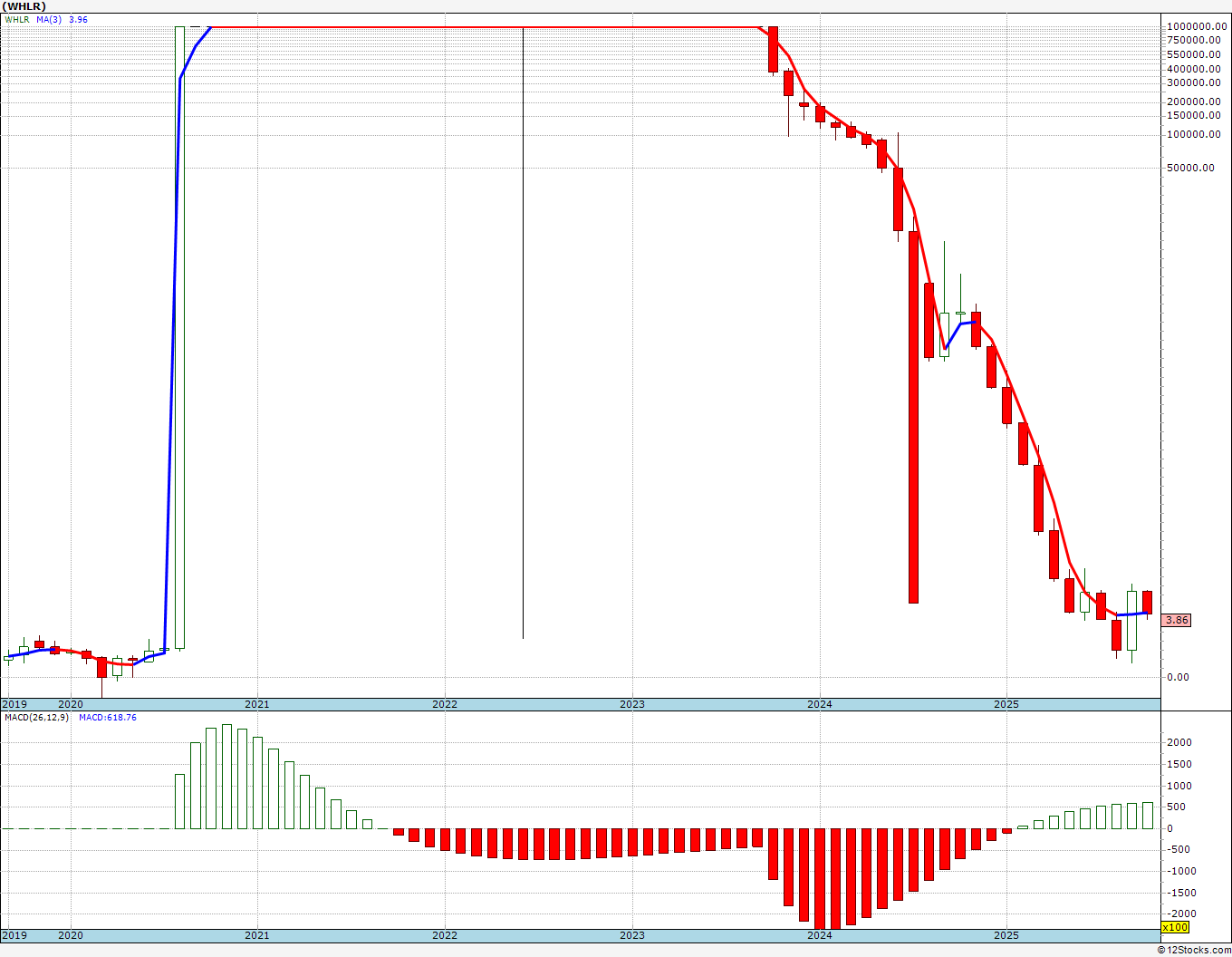Click the yellow x100 scale tag

point(1175,927)
